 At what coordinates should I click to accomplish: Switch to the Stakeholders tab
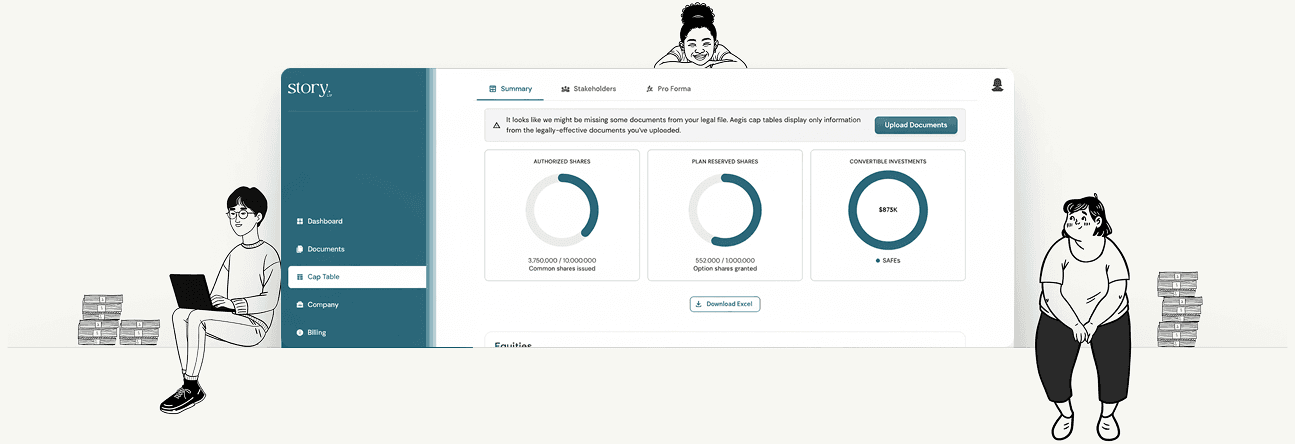tap(588, 89)
